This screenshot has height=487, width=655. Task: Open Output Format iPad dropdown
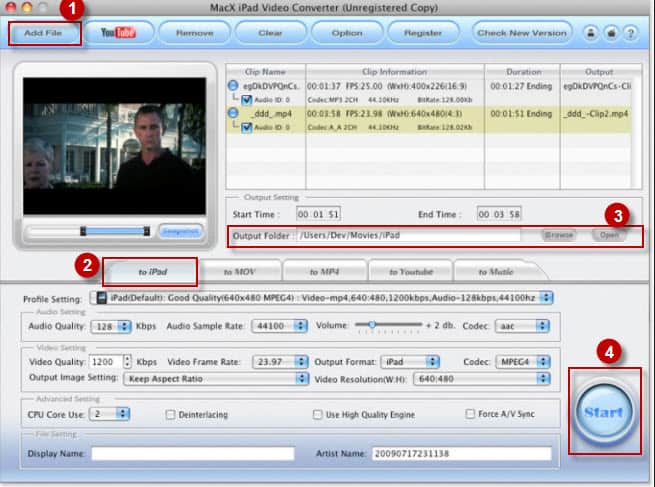pos(410,362)
